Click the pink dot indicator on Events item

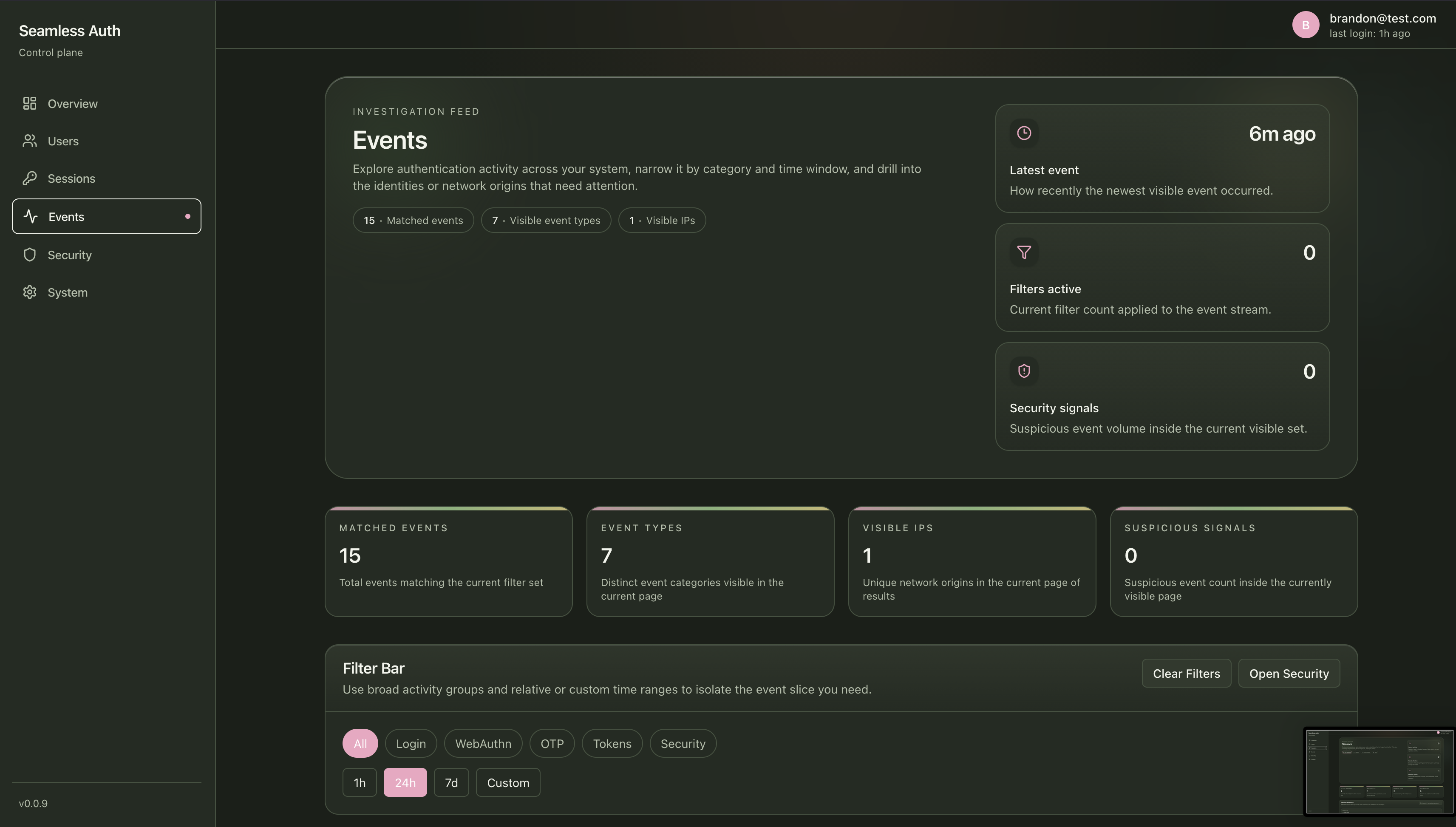[x=187, y=216]
